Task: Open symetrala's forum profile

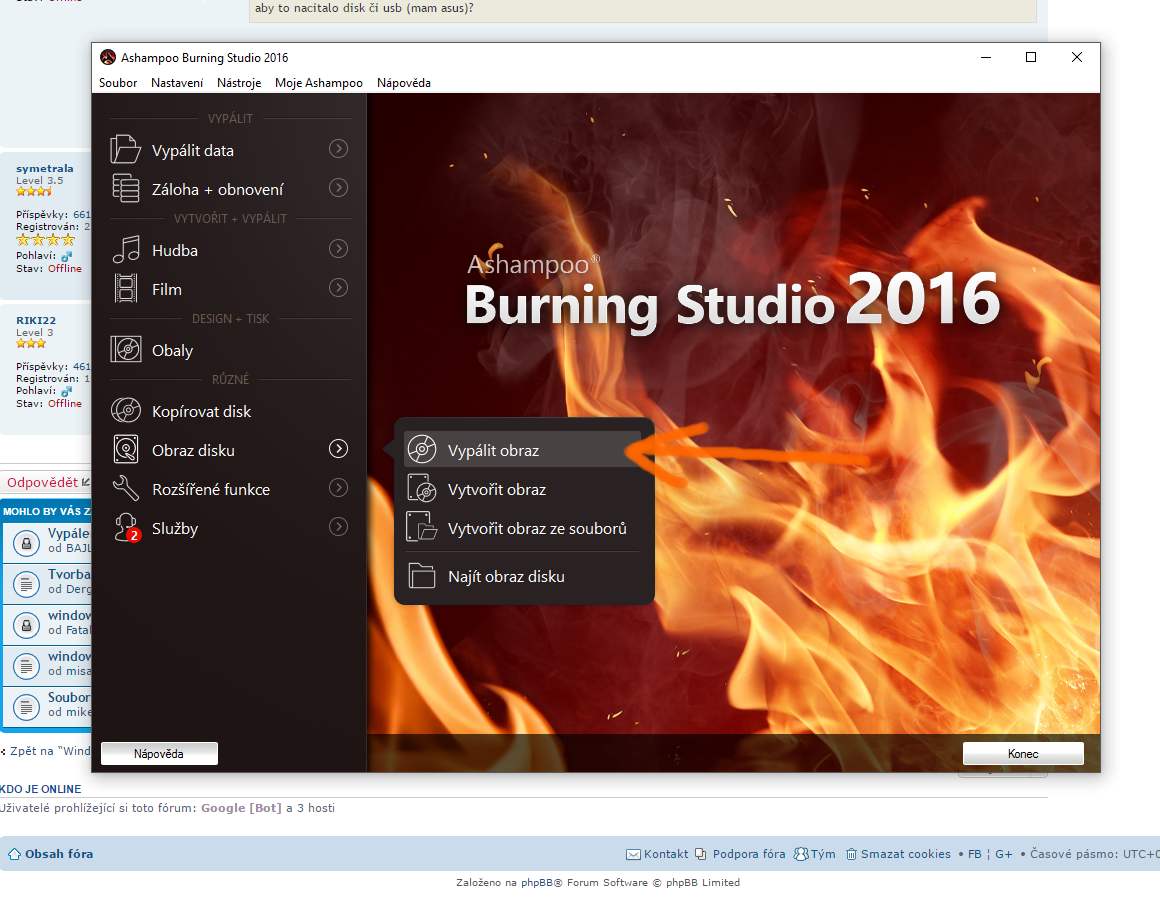Action: (x=44, y=169)
